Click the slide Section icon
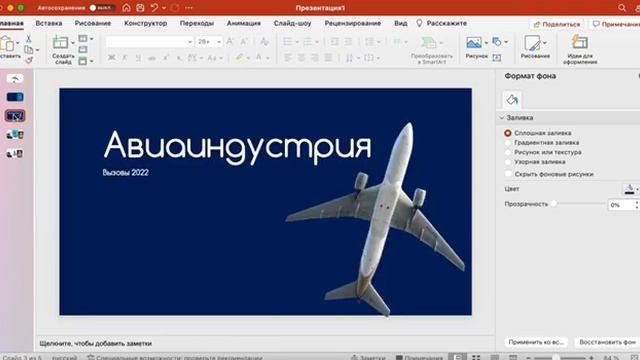Image resolution: width=640 pixels, height=360 pixels. (83, 61)
